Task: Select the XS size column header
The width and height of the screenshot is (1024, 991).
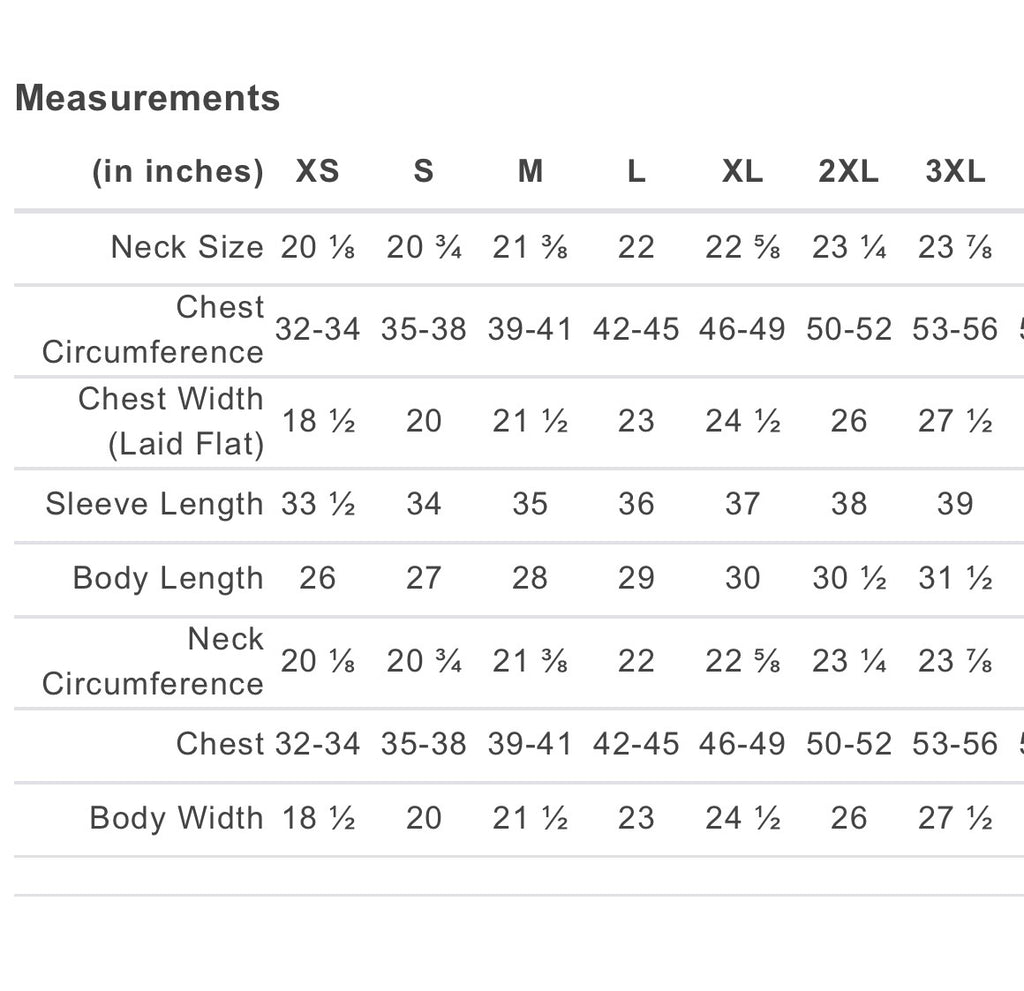Action: tap(317, 171)
